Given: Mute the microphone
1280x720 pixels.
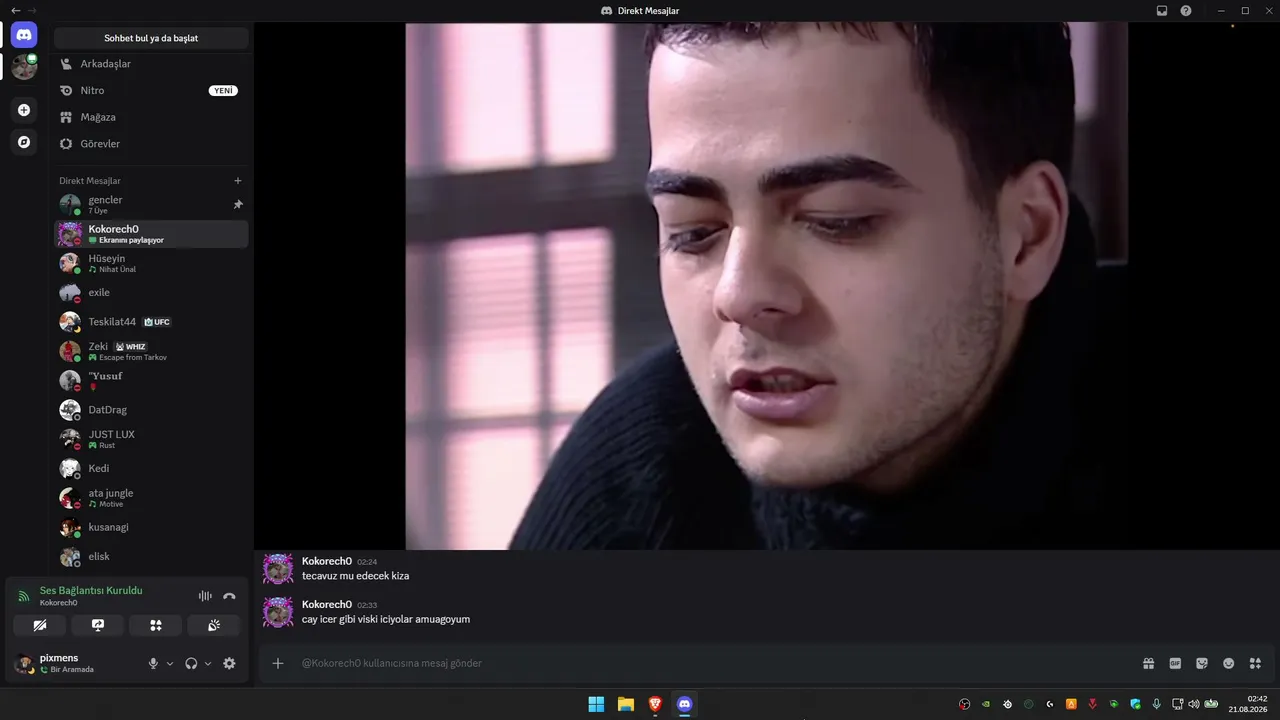Looking at the screenshot, I should click(x=153, y=664).
